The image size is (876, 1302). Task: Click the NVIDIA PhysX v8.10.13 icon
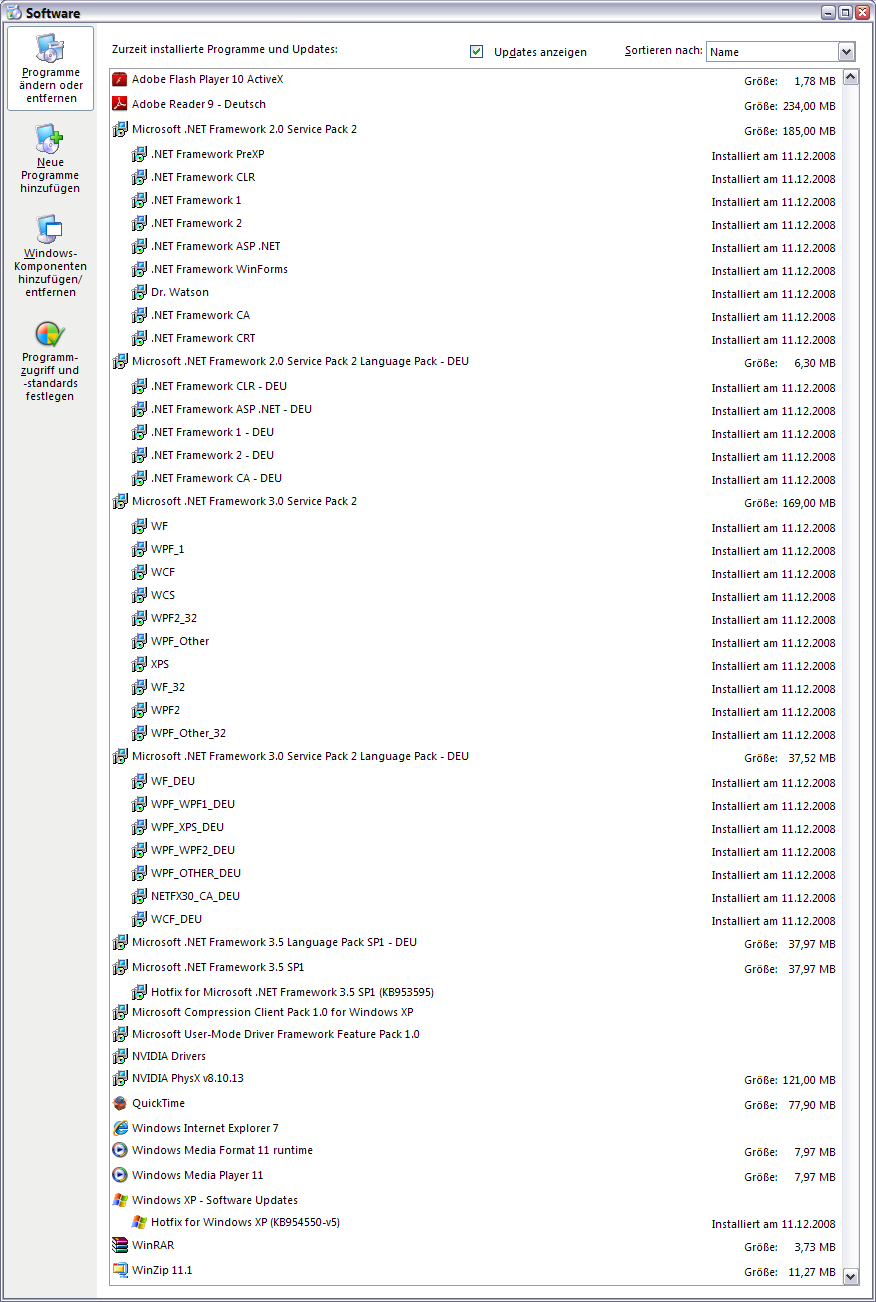click(x=120, y=1078)
